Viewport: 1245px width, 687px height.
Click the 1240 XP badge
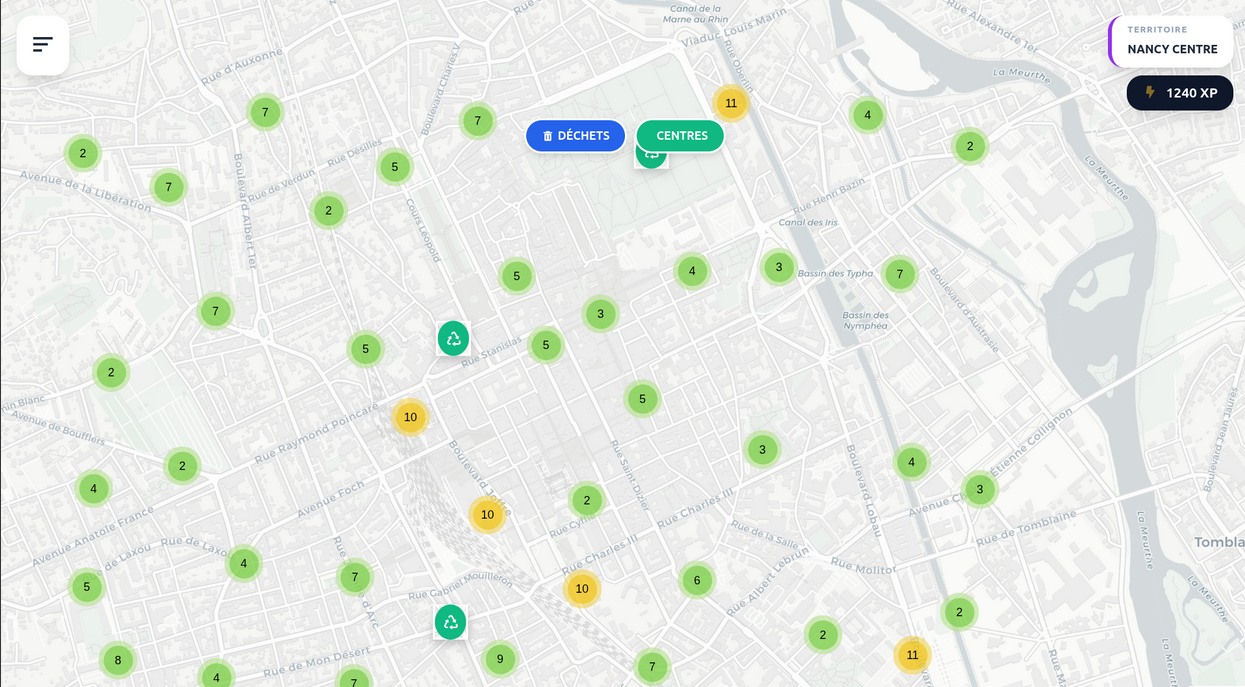(1180, 93)
